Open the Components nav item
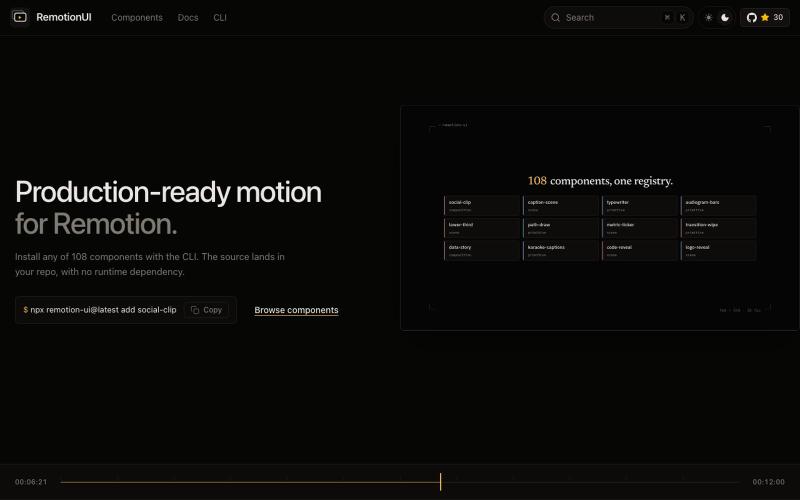 click(x=137, y=17)
